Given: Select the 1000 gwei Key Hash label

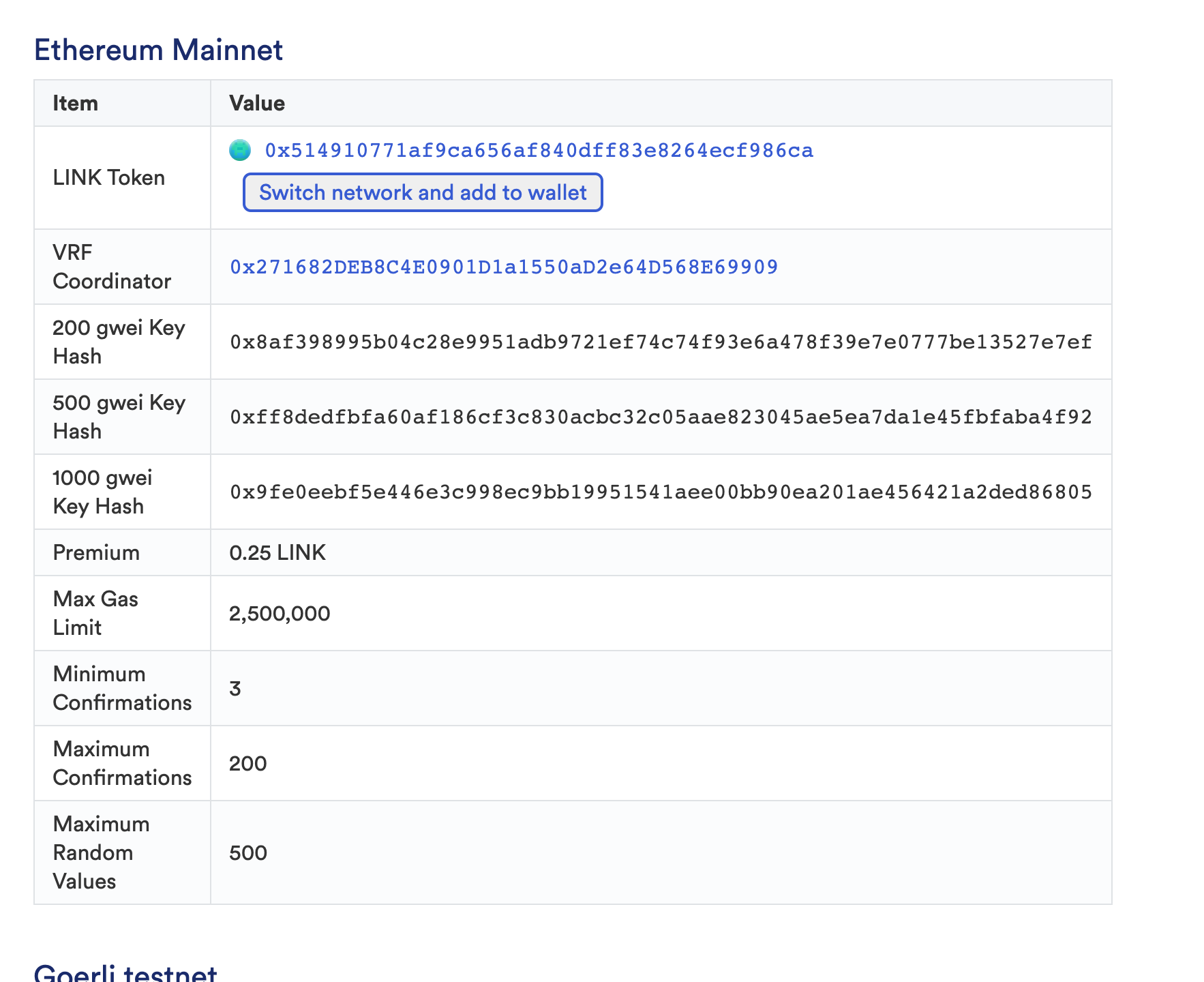Looking at the screenshot, I should coord(102,492).
